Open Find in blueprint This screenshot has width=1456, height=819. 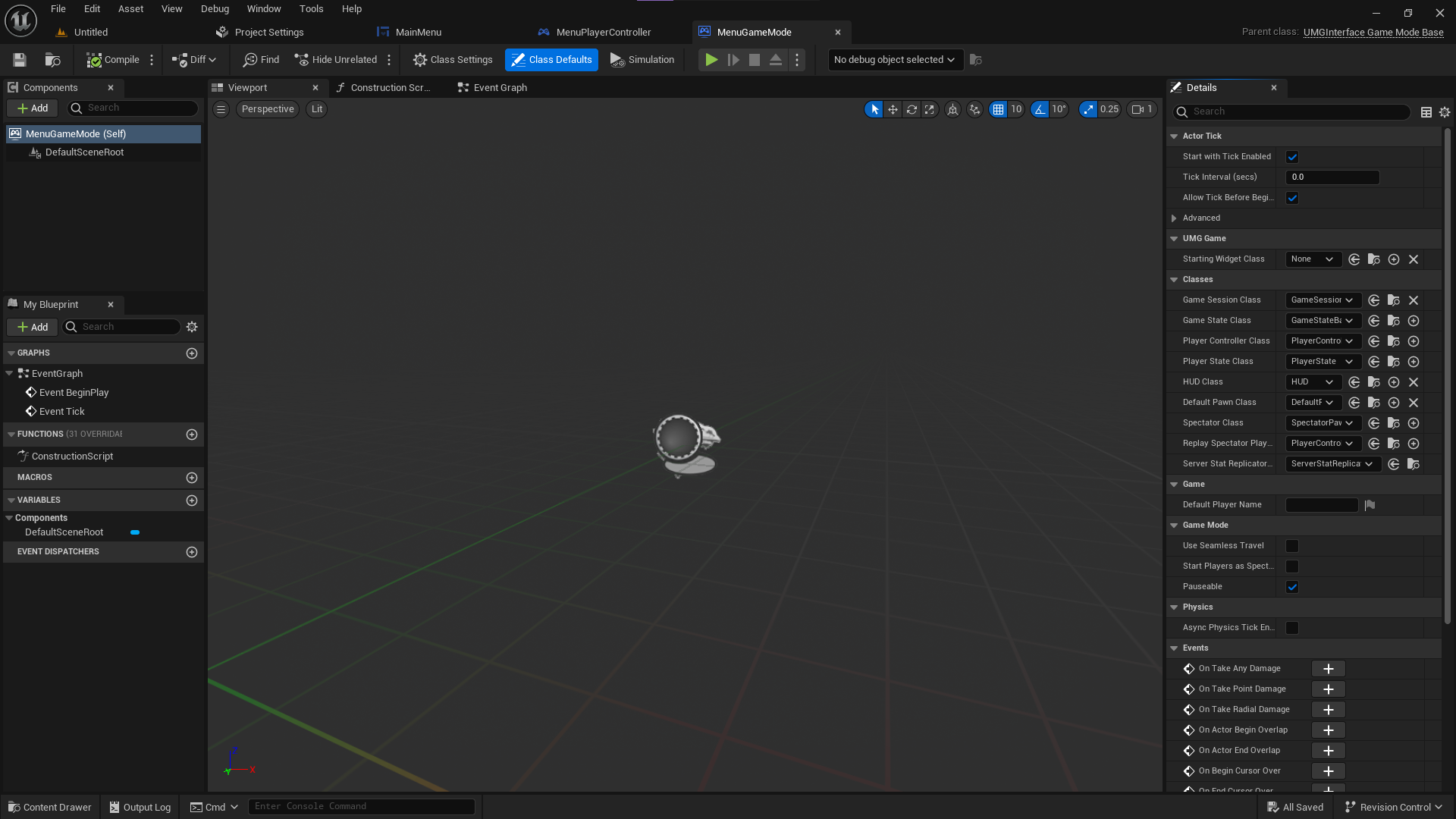pos(261,60)
